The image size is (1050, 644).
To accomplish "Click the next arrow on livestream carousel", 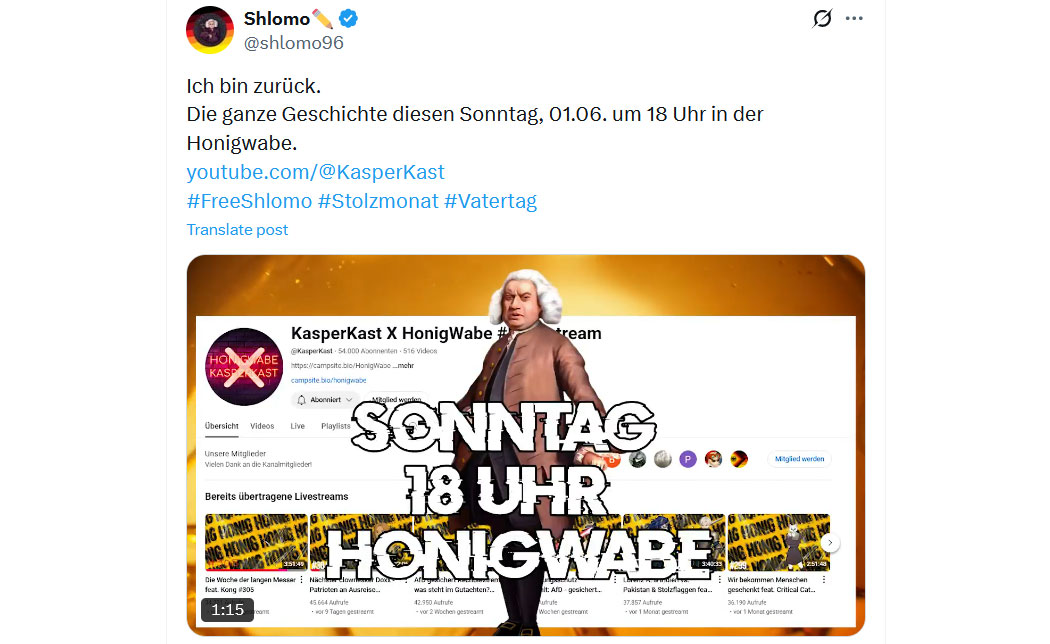I will pos(830,542).
